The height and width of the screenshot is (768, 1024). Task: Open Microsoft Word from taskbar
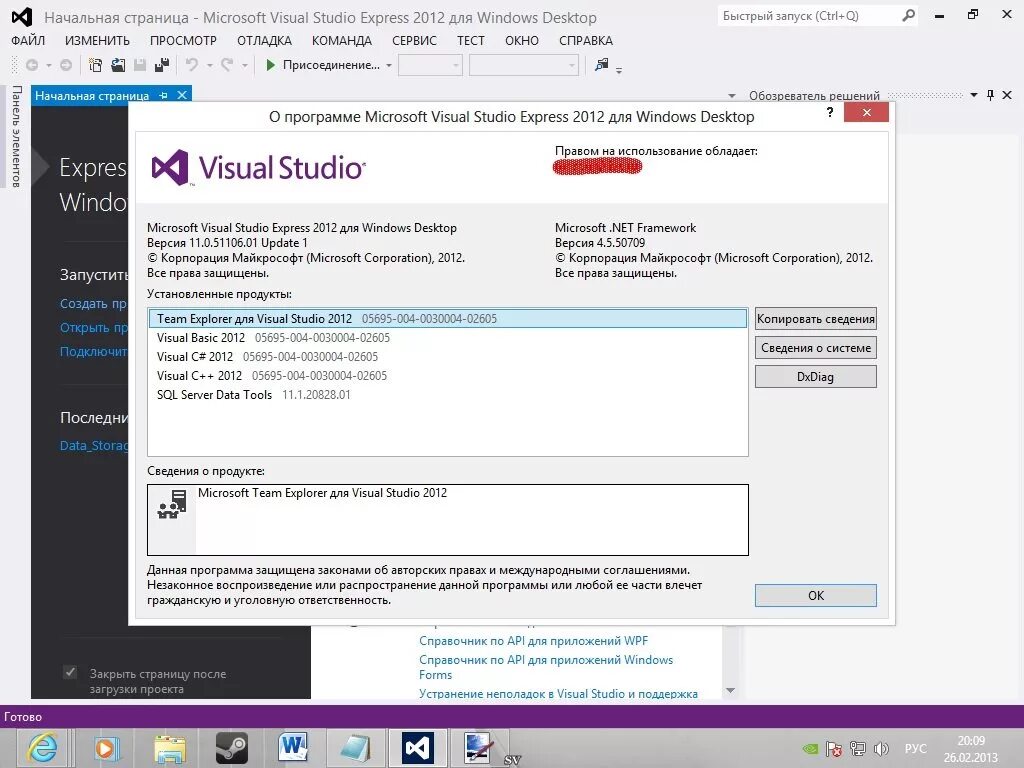coord(293,748)
